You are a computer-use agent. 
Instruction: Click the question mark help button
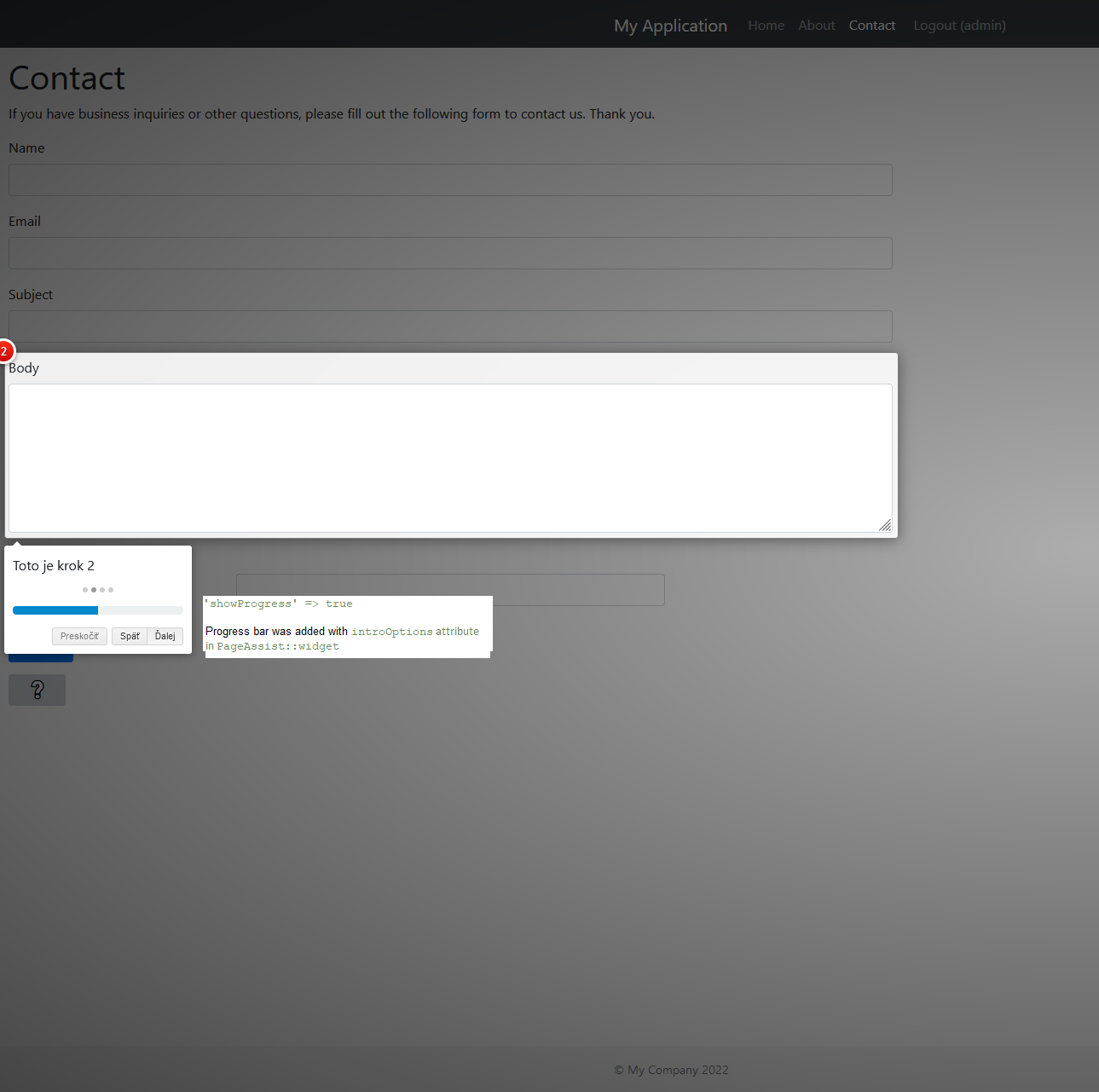37,690
